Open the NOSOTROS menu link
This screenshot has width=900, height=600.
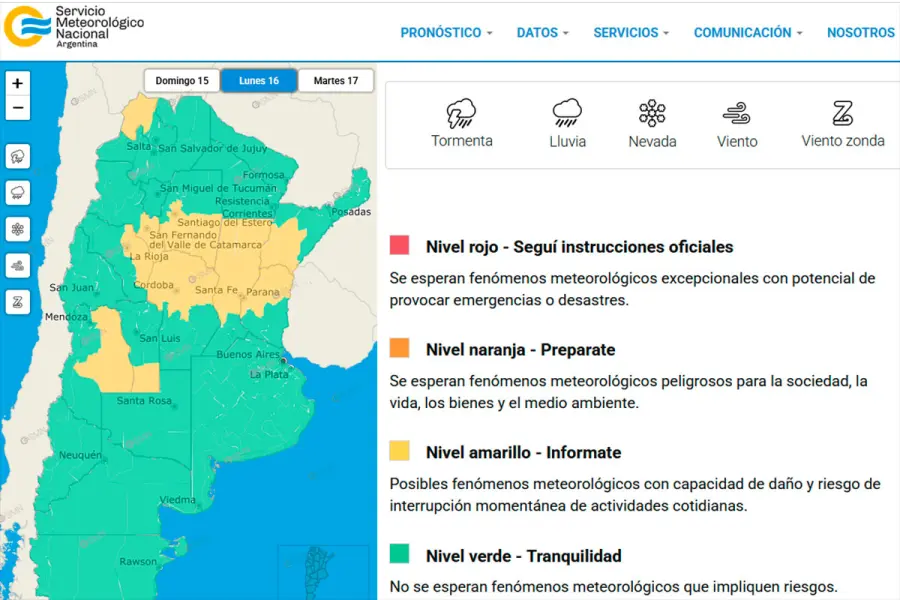860,33
